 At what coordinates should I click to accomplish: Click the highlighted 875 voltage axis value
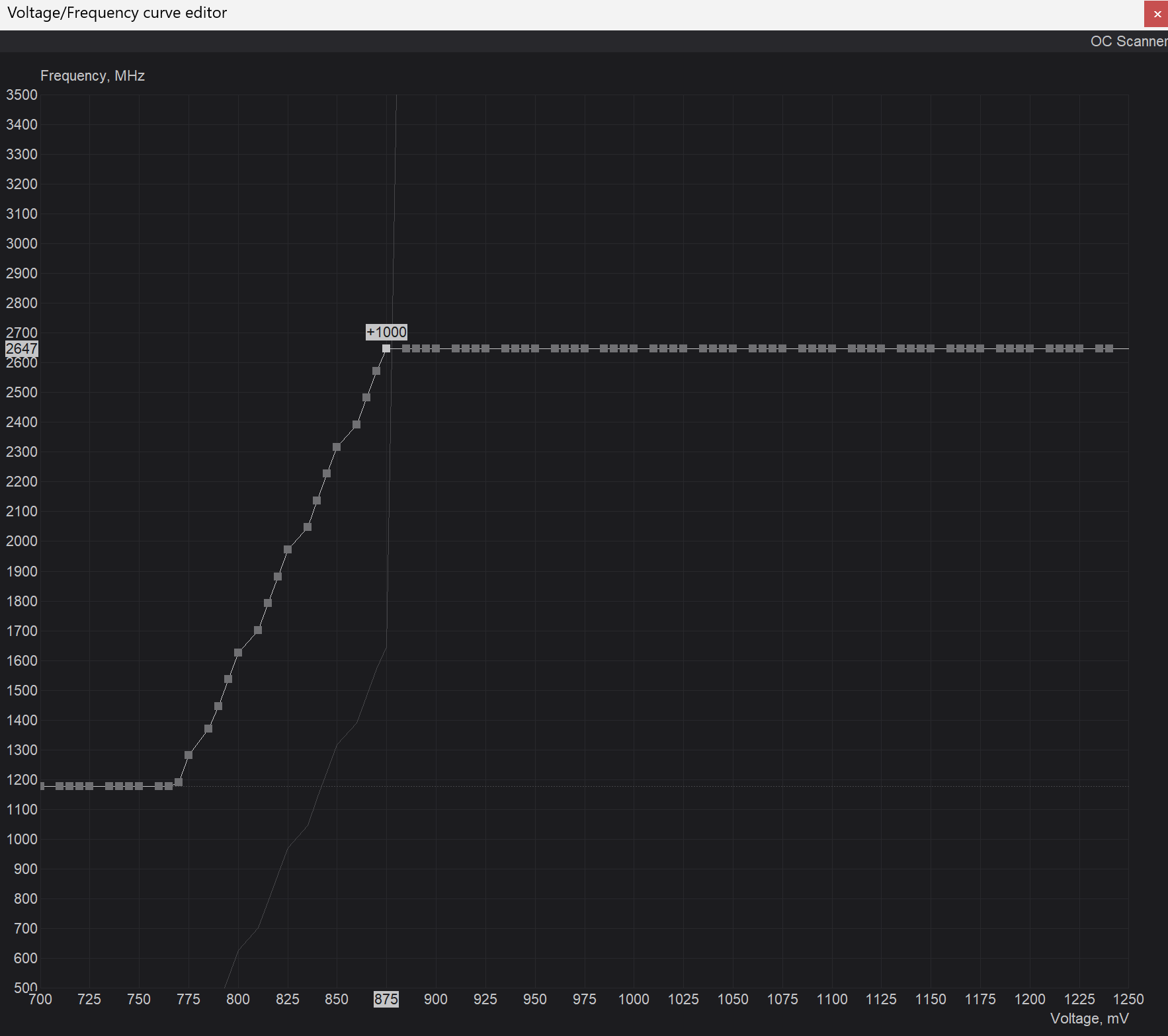pyautogui.click(x=386, y=999)
